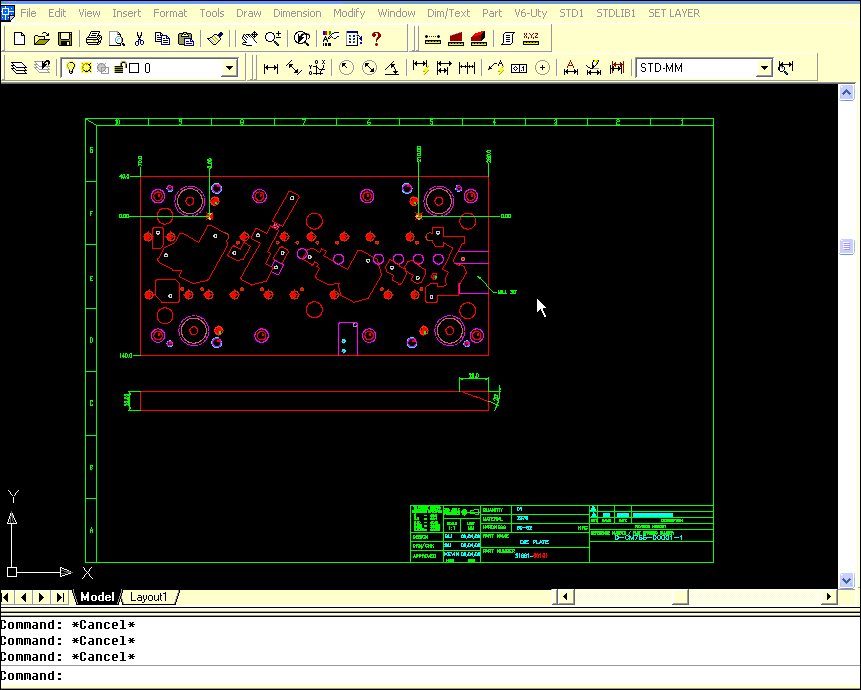Select the Tolerance tool icon
This screenshot has width=861, height=690.
(519, 68)
